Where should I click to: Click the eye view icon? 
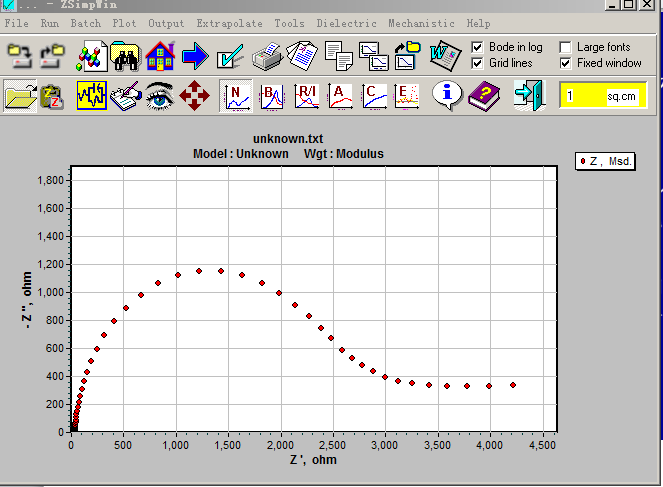pos(158,96)
